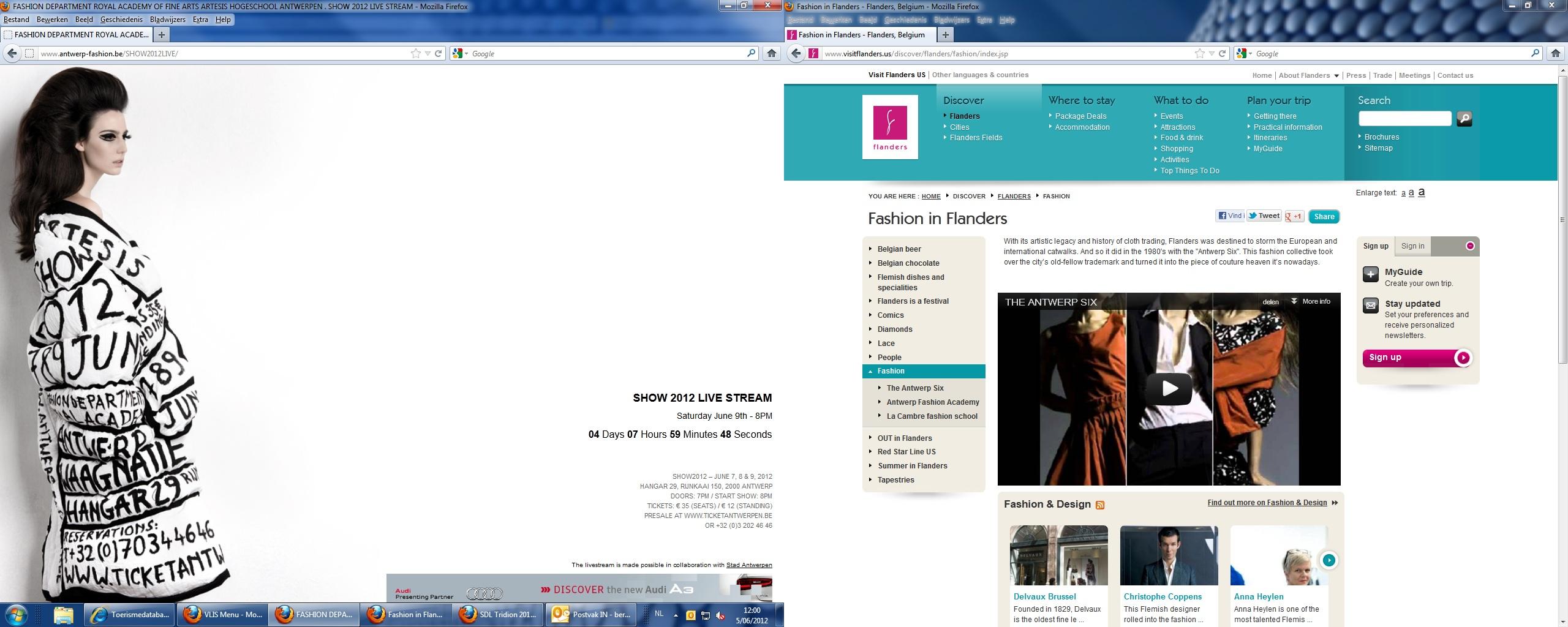The width and height of the screenshot is (1568, 627).
Task: Reload the antwerp-fashion page
Action: (439, 53)
